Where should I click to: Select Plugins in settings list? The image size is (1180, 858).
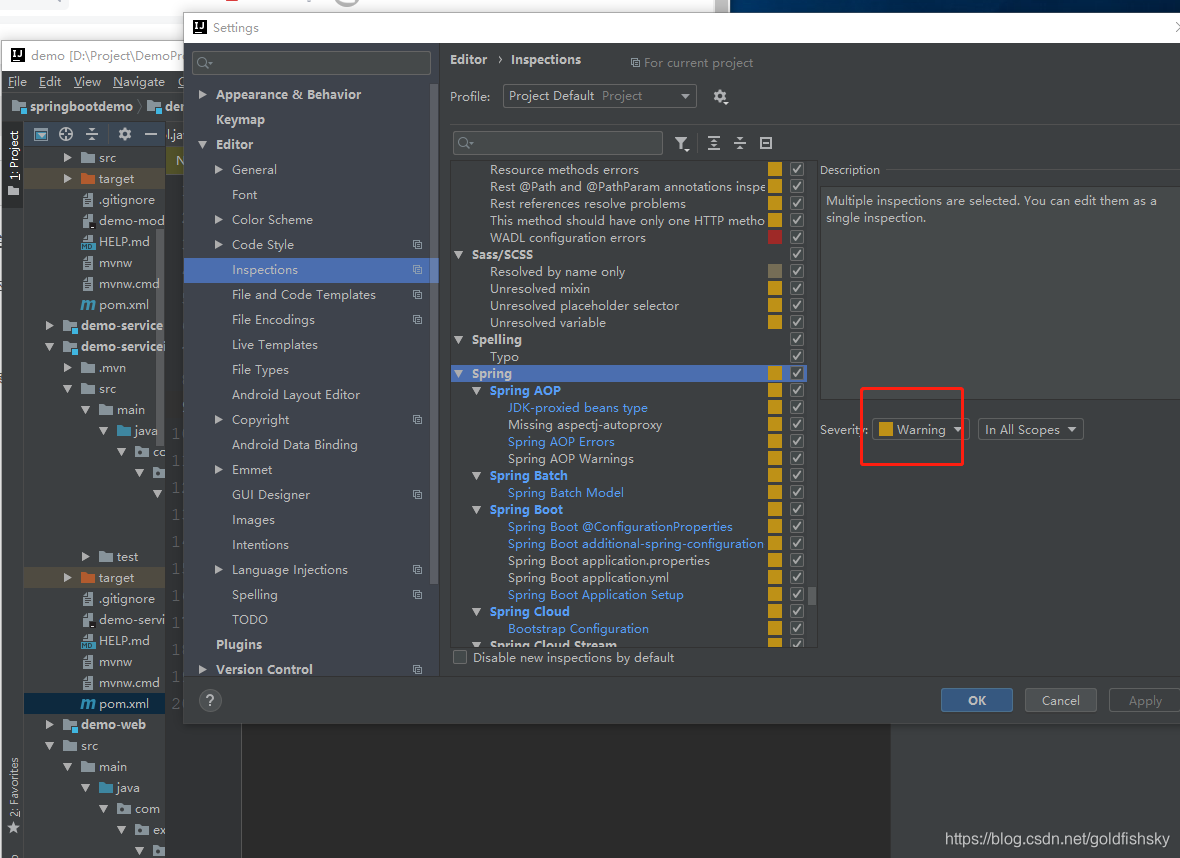(x=239, y=644)
